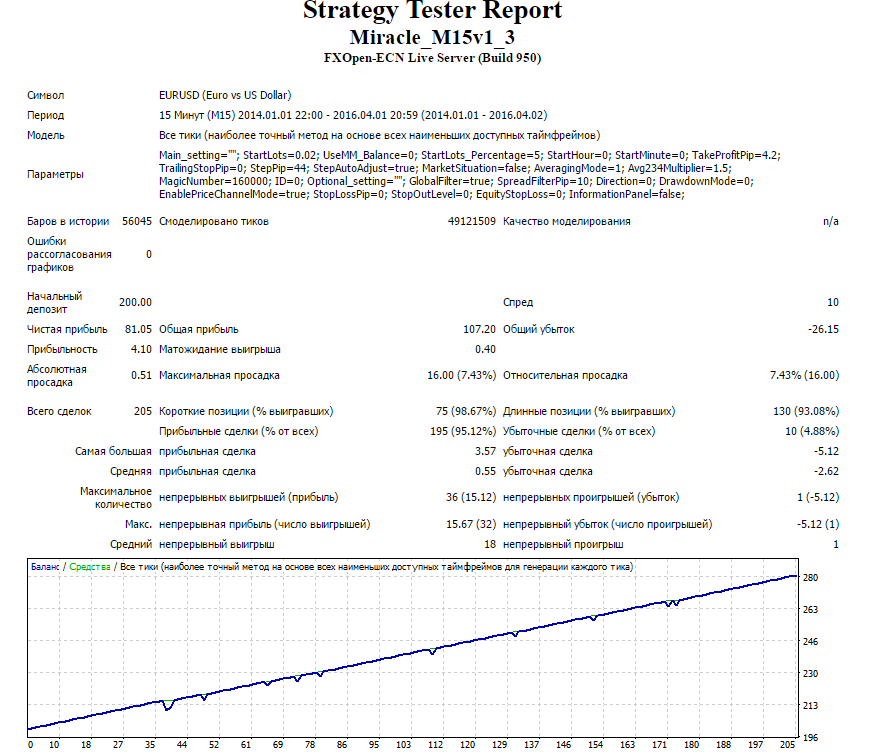The image size is (872, 756).
Task: Click the Матожидание выигрыша label
Action: coord(220,349)
